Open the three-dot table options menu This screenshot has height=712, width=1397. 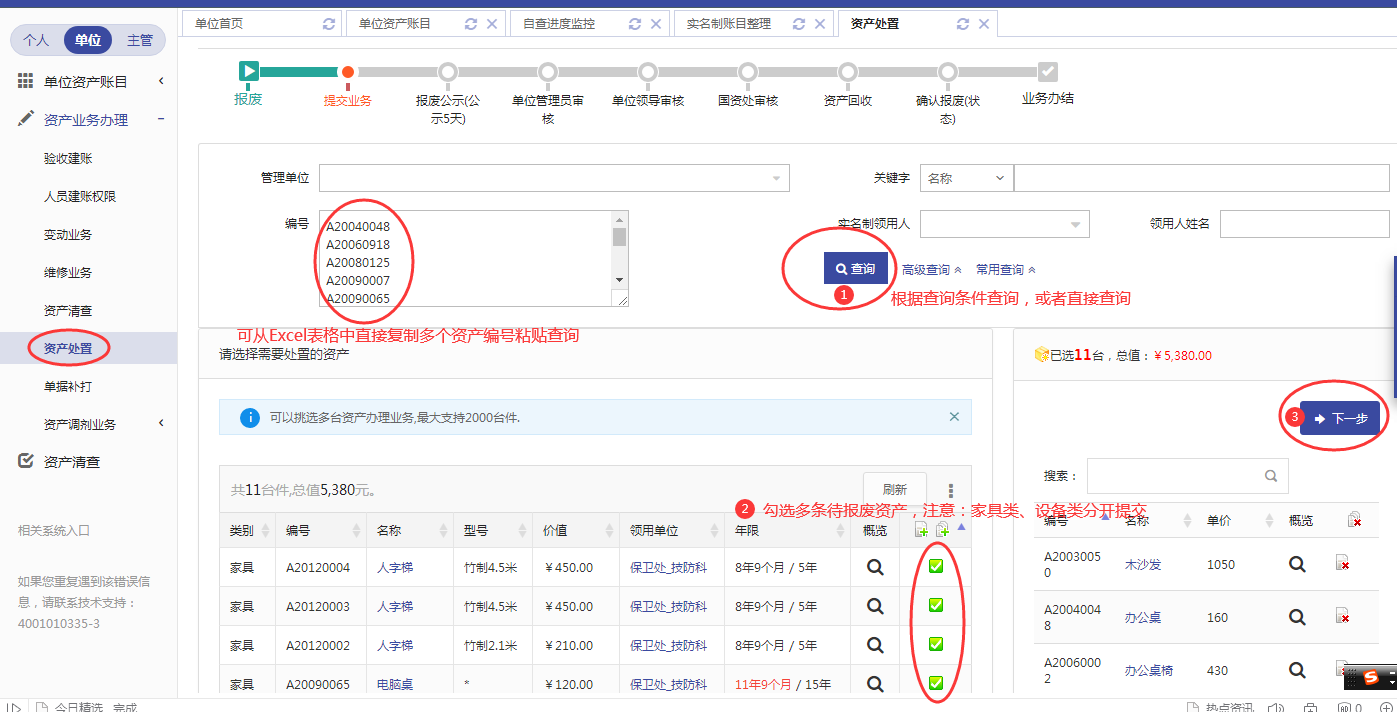[951, 490]
